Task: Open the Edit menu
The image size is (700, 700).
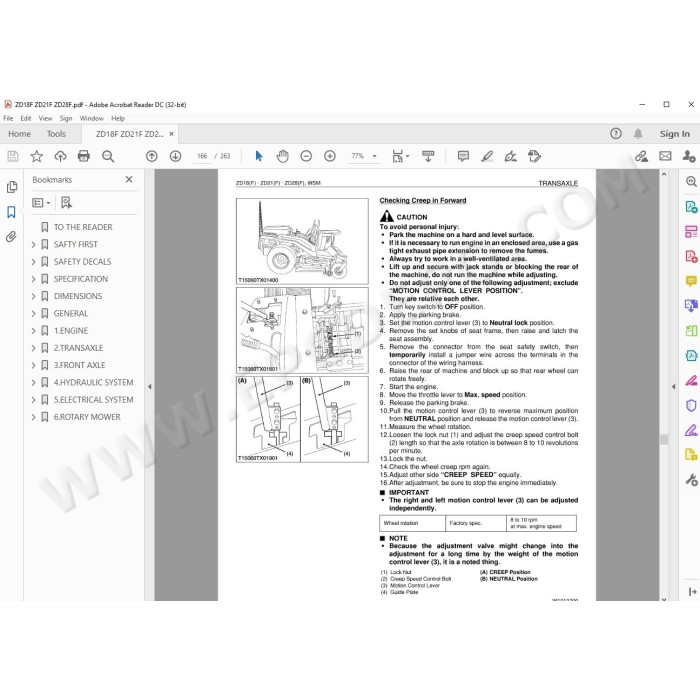Action: (x=26, y=118)
